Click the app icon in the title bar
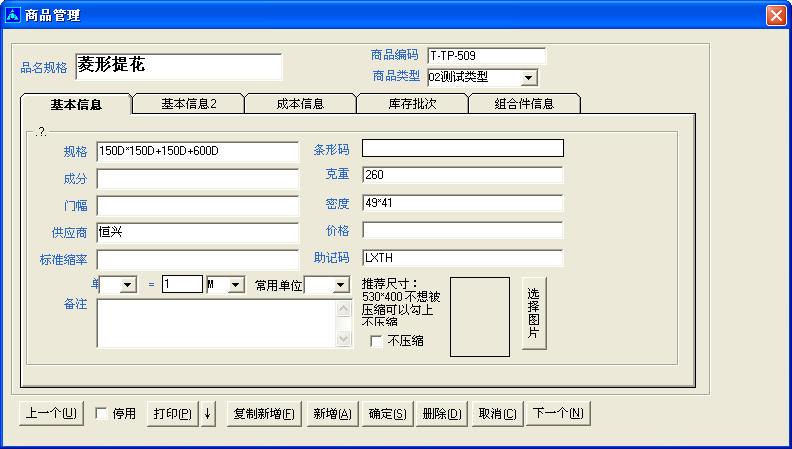Screen dimensions: 792x449 coord(12,15)
